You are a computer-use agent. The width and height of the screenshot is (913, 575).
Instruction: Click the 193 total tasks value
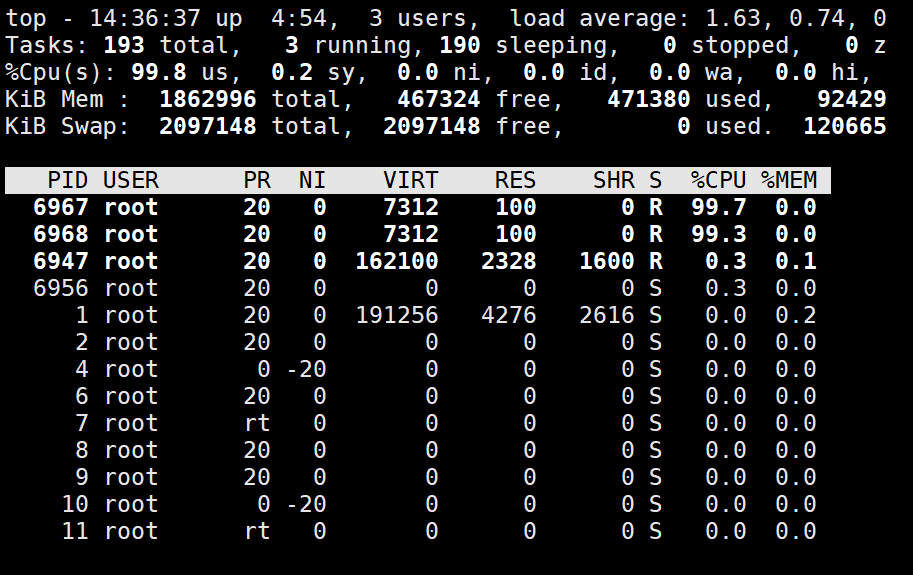[124, 45]
